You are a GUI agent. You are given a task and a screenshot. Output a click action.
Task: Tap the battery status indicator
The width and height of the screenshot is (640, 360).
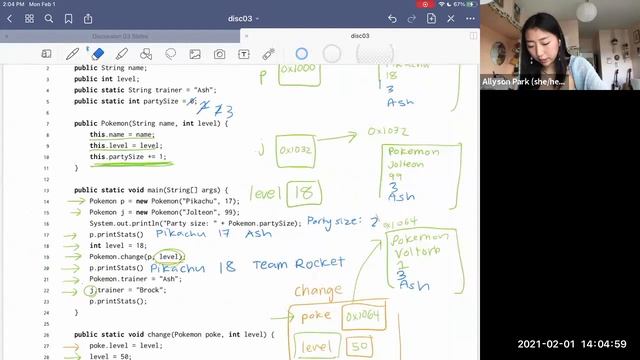pos(471,4)
